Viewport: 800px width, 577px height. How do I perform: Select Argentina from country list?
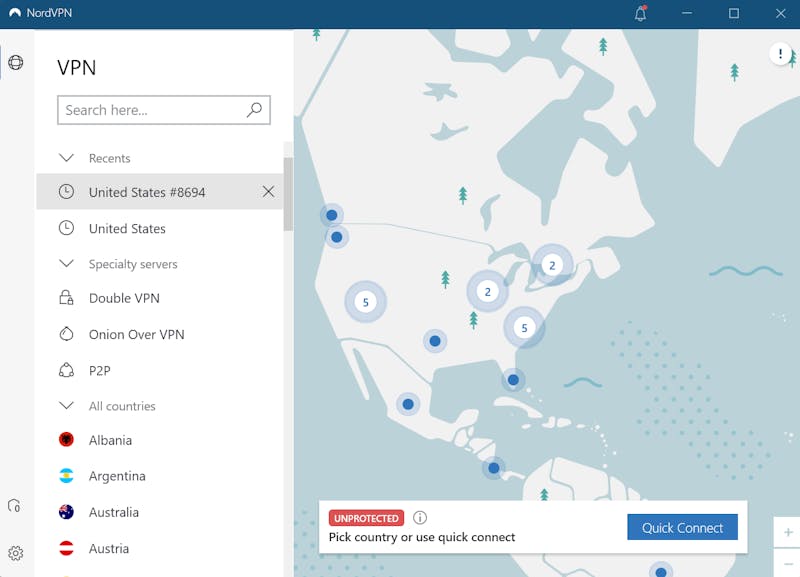click(x=160, y=476)
